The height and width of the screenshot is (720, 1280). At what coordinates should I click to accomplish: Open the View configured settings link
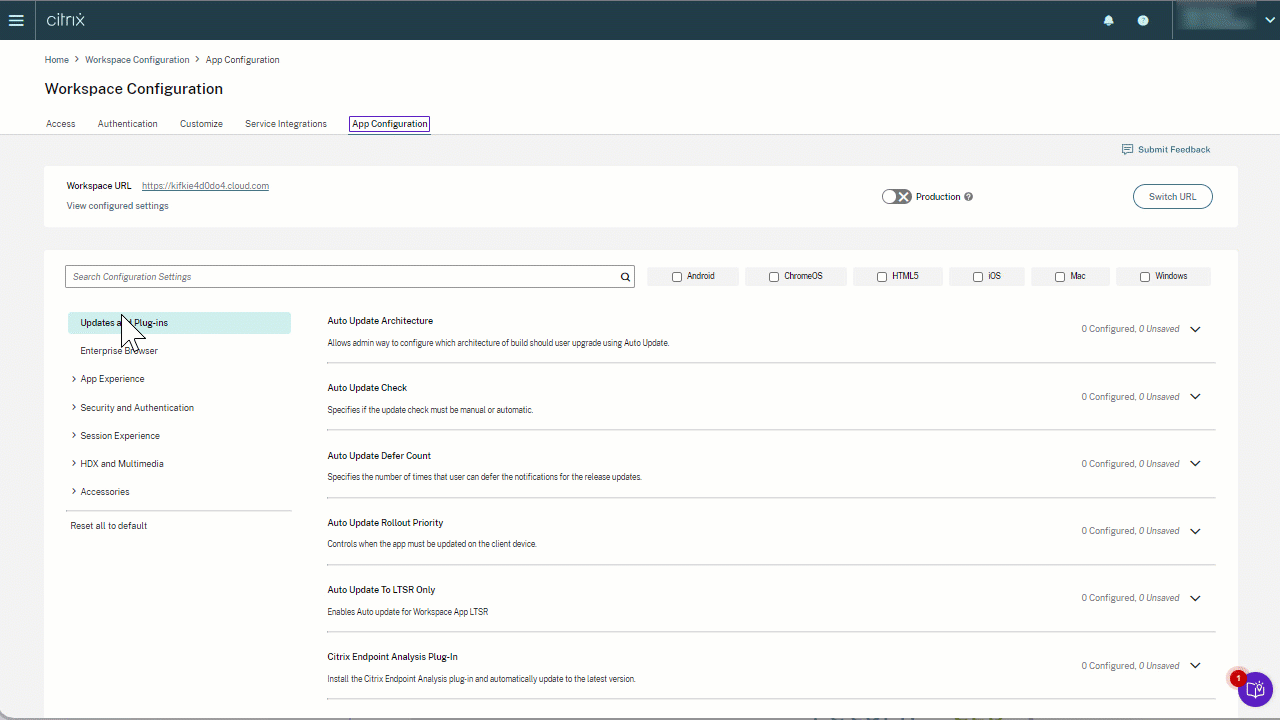117,206
